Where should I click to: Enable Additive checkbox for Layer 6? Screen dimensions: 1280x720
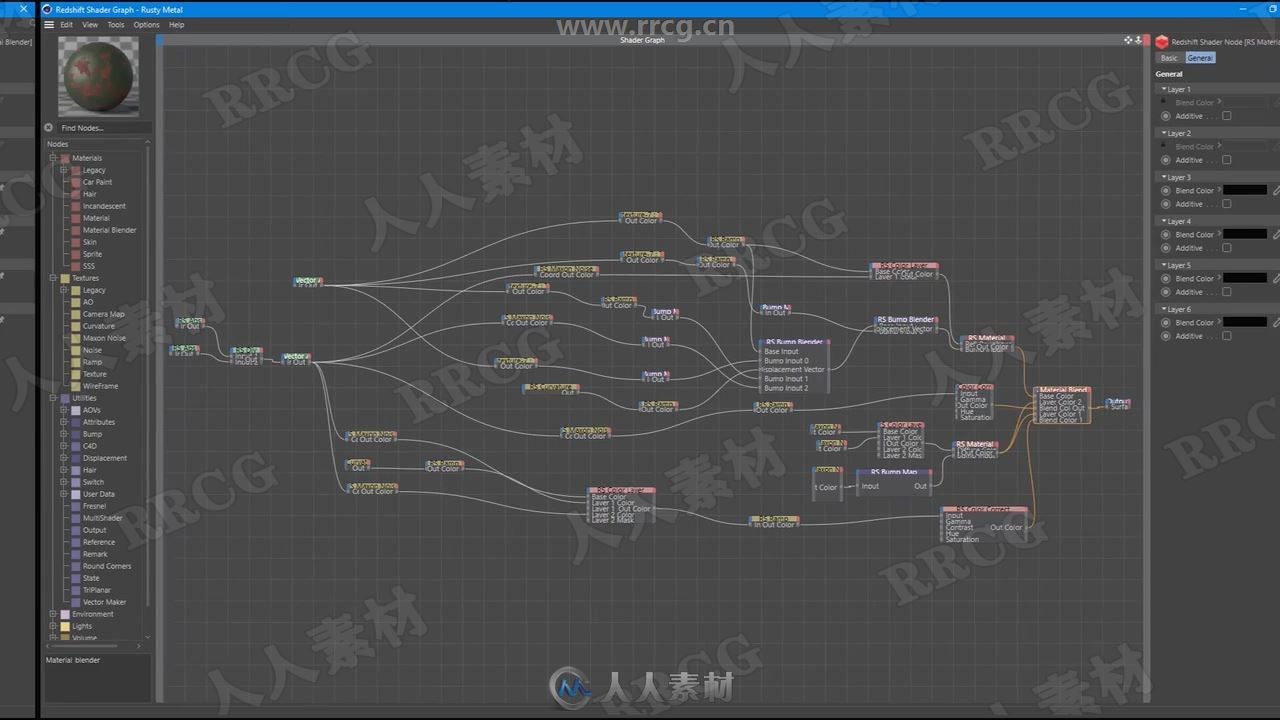click(1227, 336)
